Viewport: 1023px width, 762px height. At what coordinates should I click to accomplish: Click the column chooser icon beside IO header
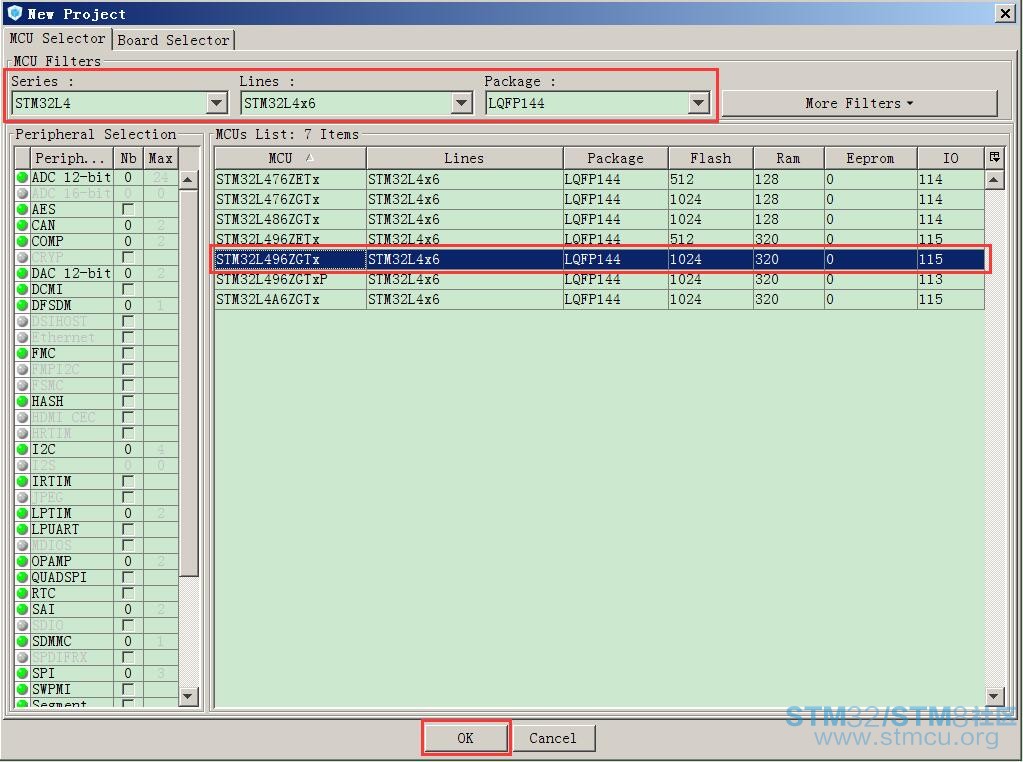tap(994, 157)
